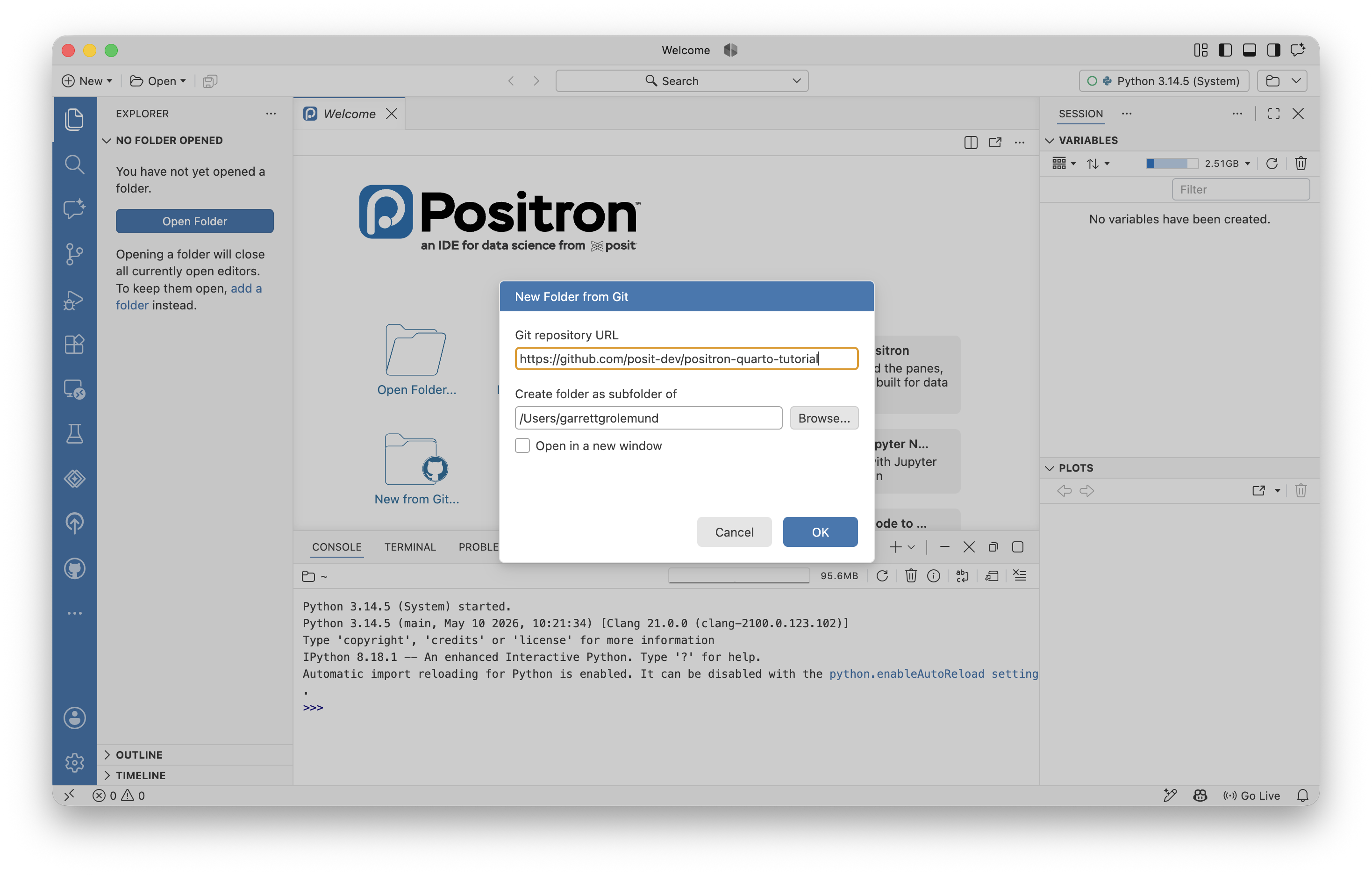Viewport: 1372px width, 875px height.
Task: Open Welcome editor more actions menu
Action: click(1019, 143)
